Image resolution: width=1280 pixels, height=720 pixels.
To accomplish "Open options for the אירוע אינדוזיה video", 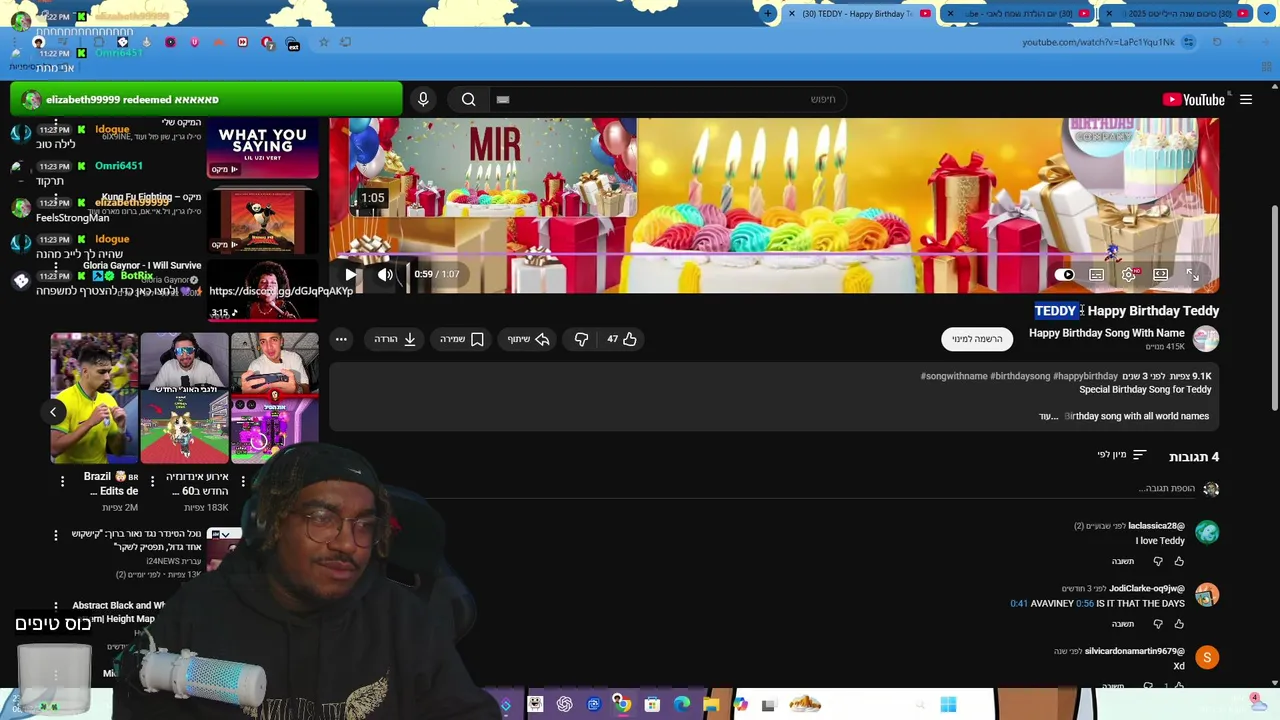I will 152,482.
